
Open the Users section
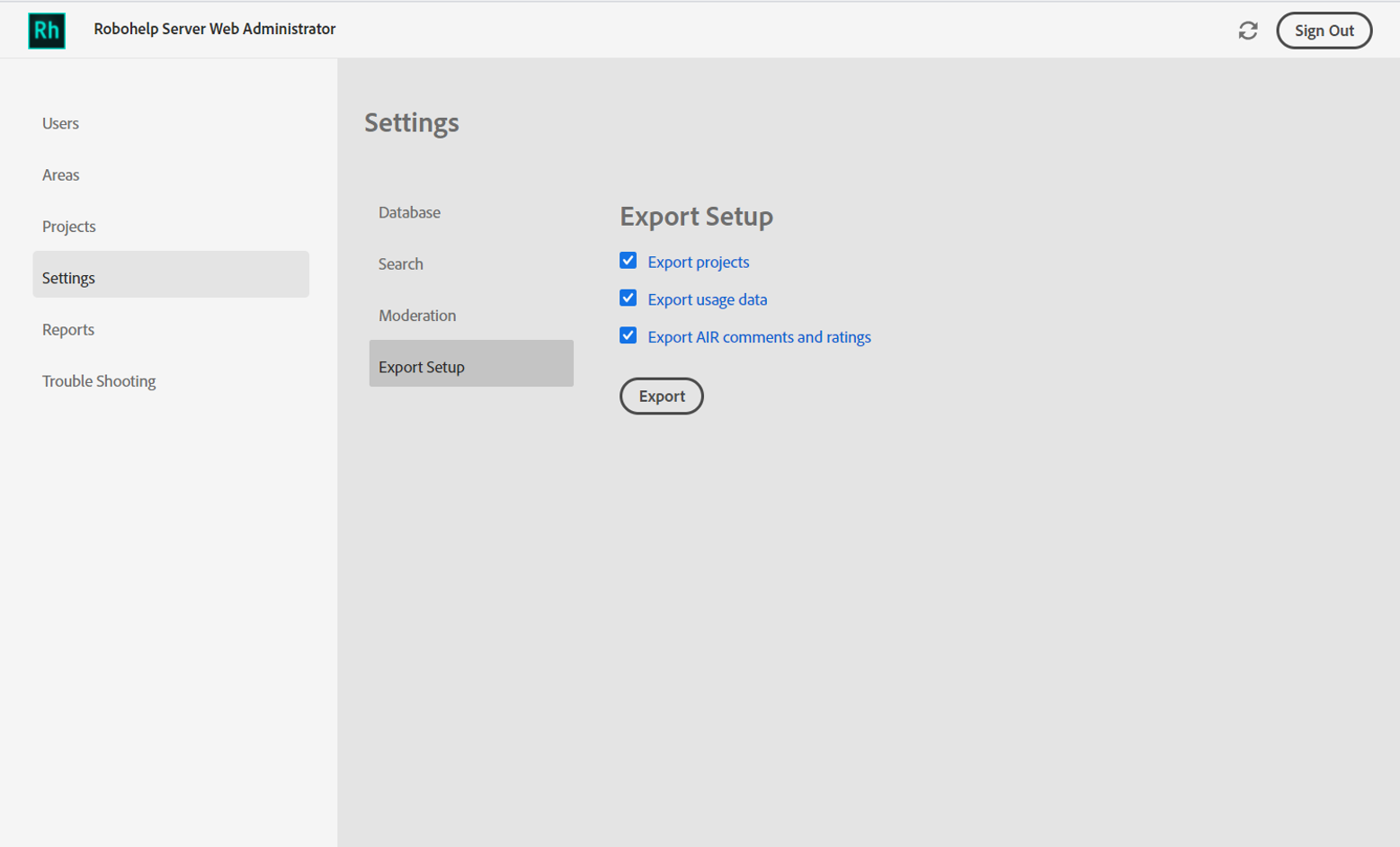[60, 123]
